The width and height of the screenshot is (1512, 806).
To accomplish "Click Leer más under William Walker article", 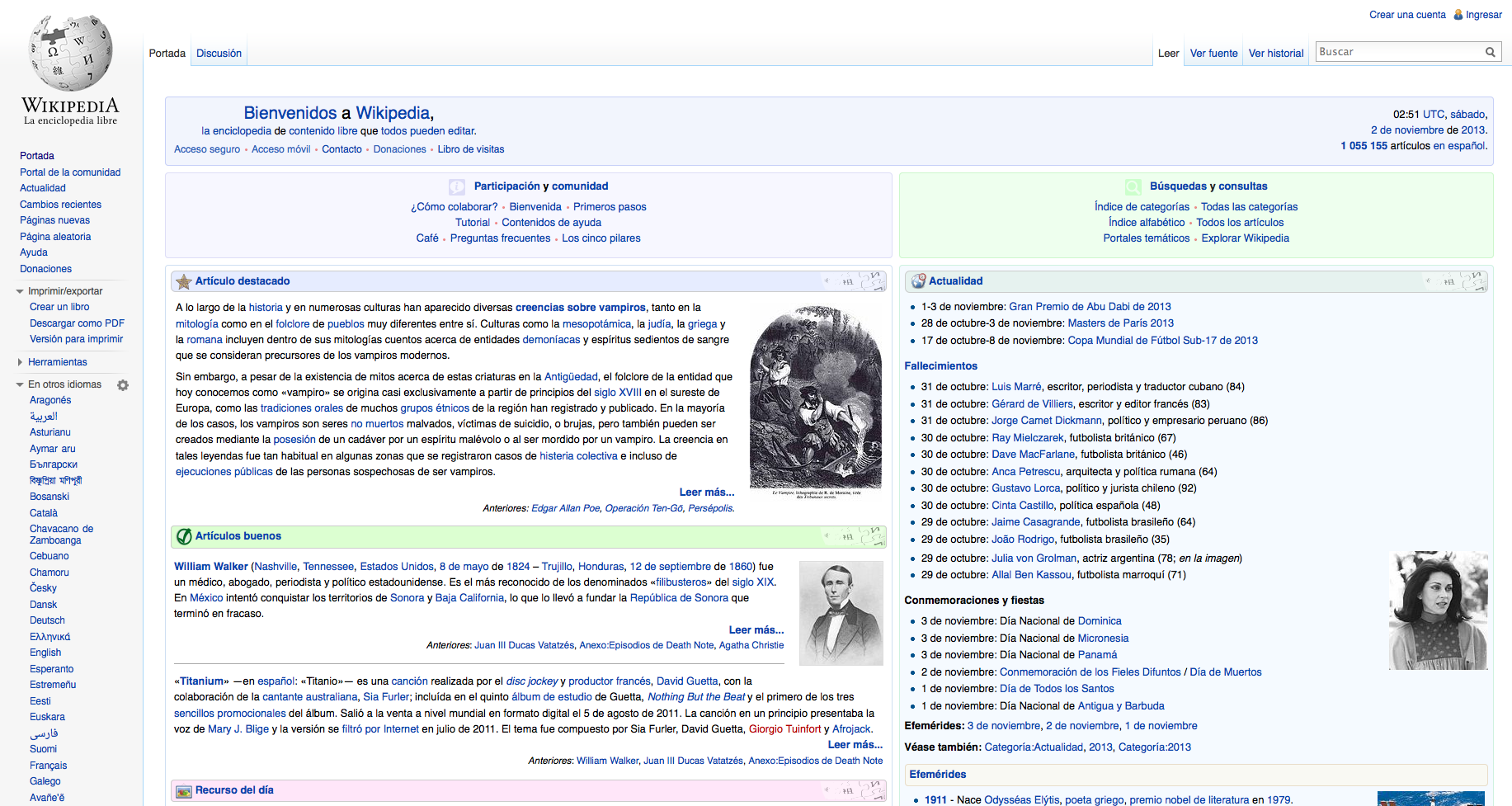I will coord(756,630).
